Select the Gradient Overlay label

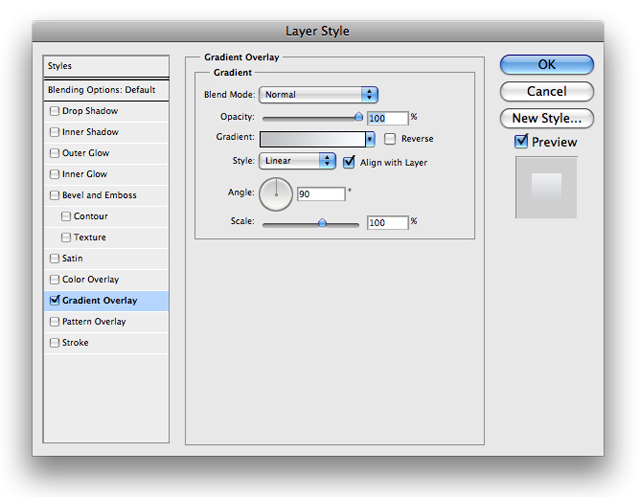pos(100,301)
